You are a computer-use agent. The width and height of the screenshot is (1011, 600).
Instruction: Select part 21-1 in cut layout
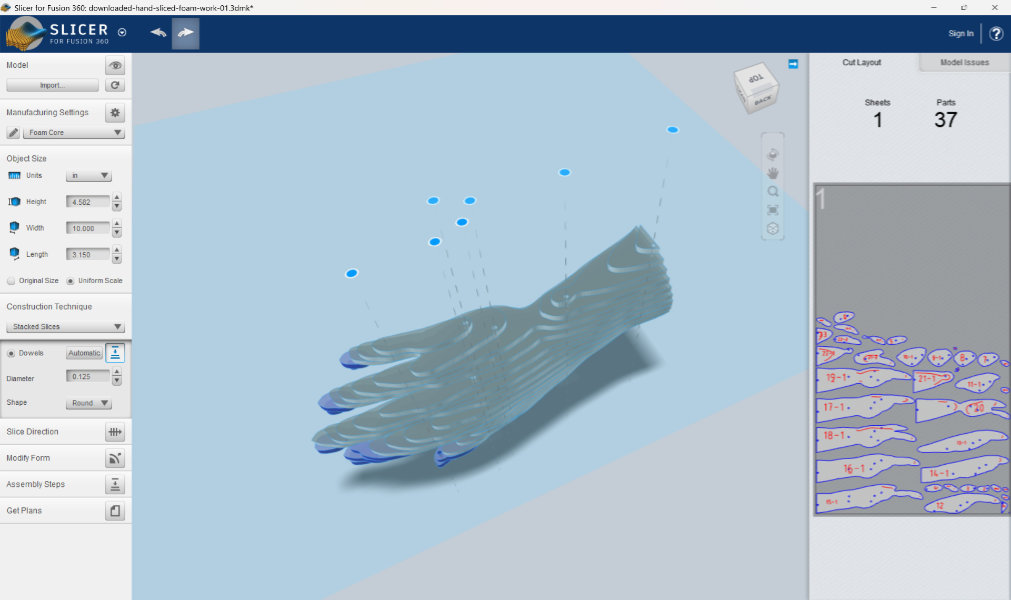click(x=933, y=380)
